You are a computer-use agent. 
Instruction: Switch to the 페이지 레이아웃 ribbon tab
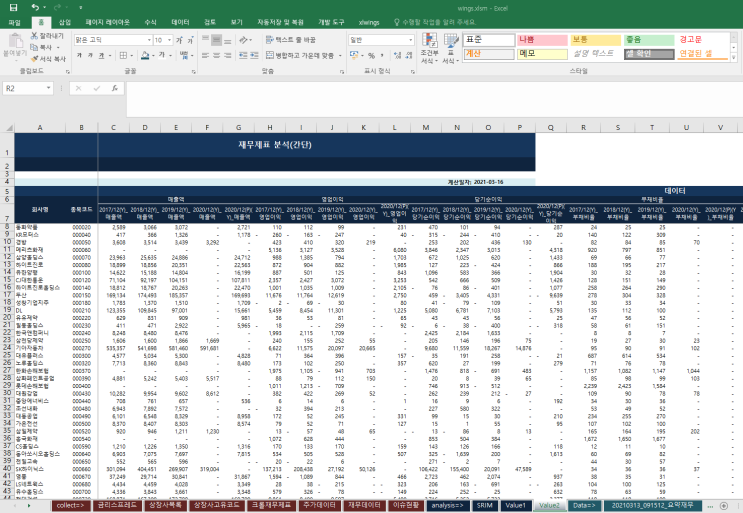coord(107,22)
